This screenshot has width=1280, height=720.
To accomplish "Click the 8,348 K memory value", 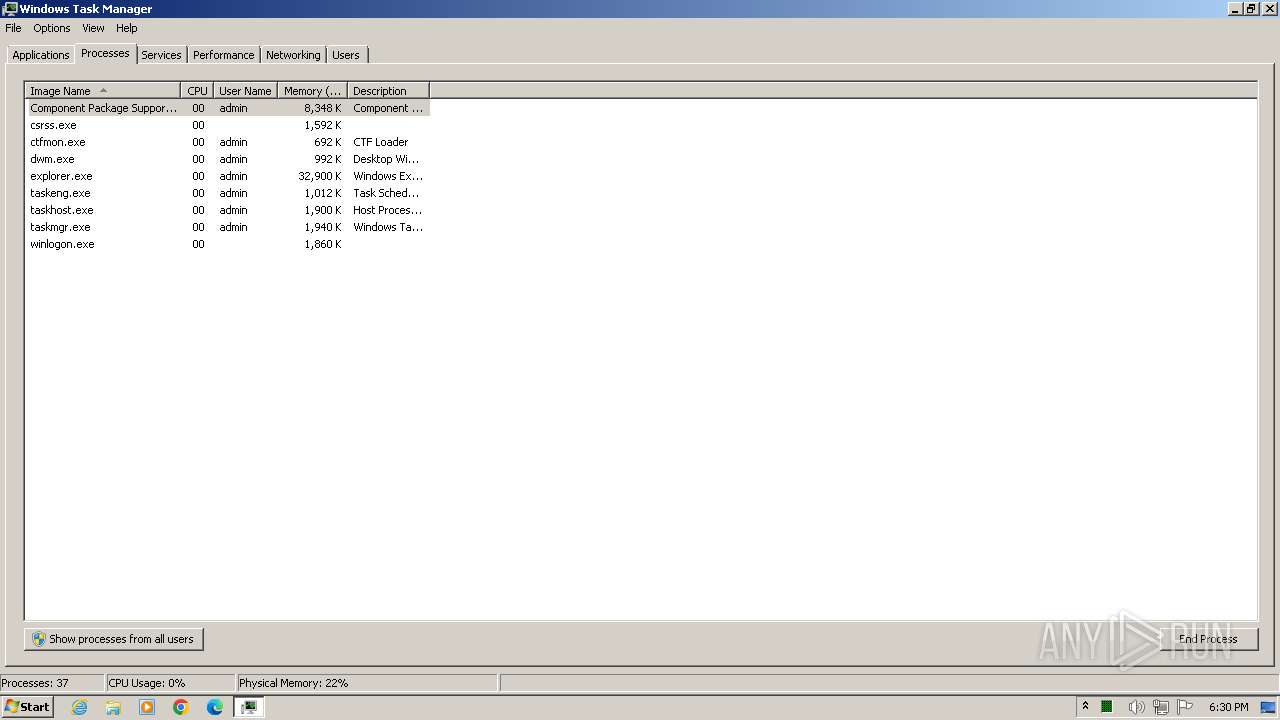I will pos(323,108).
